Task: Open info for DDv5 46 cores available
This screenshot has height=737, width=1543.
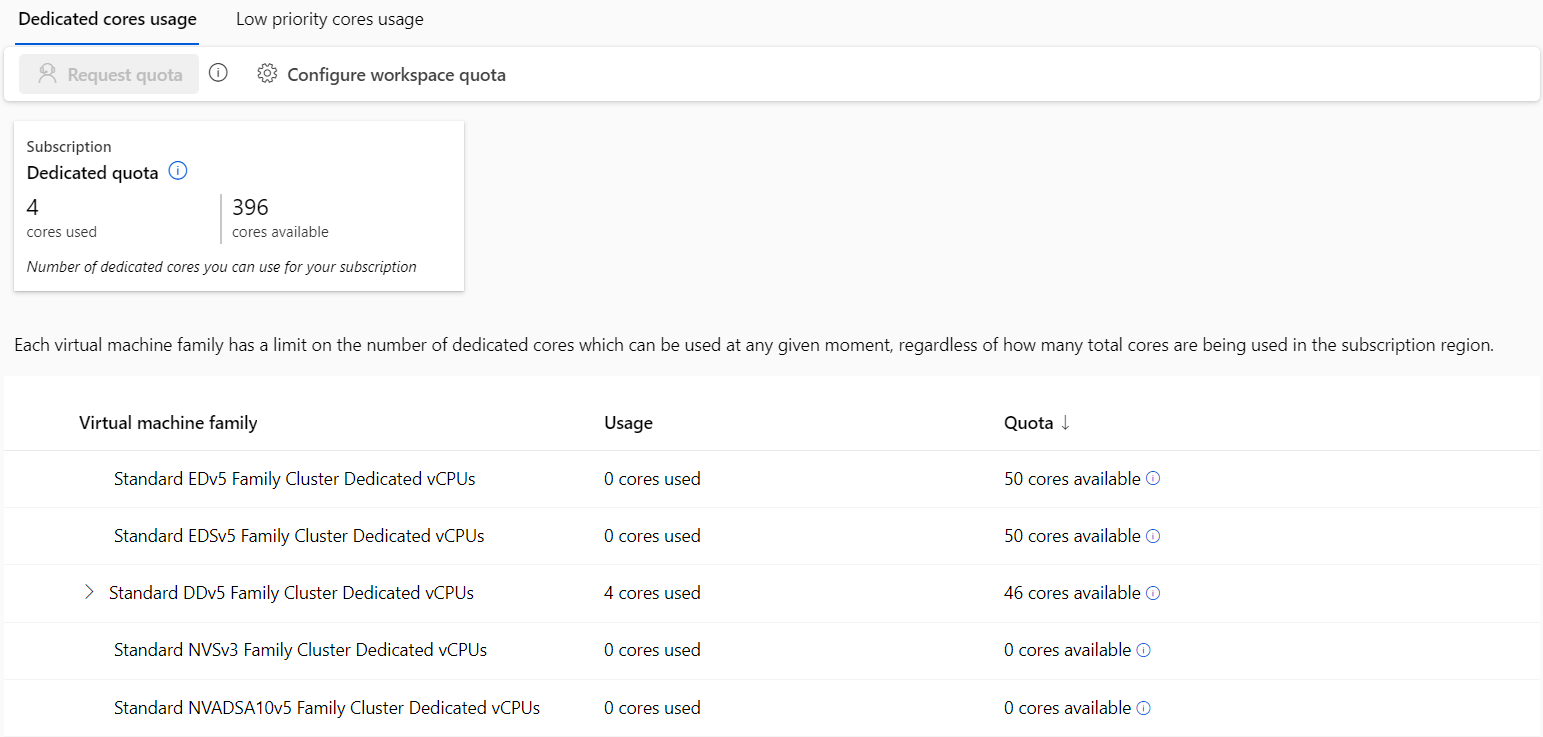Action: tap(1153, 592)
